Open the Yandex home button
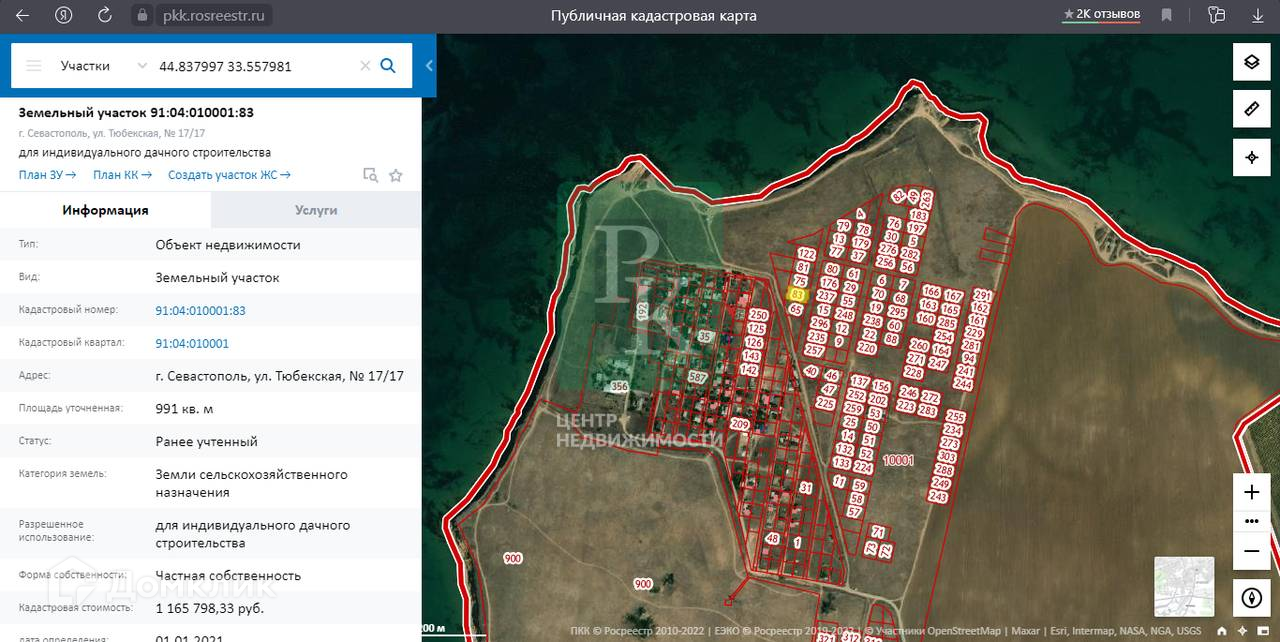 [64, 16]
